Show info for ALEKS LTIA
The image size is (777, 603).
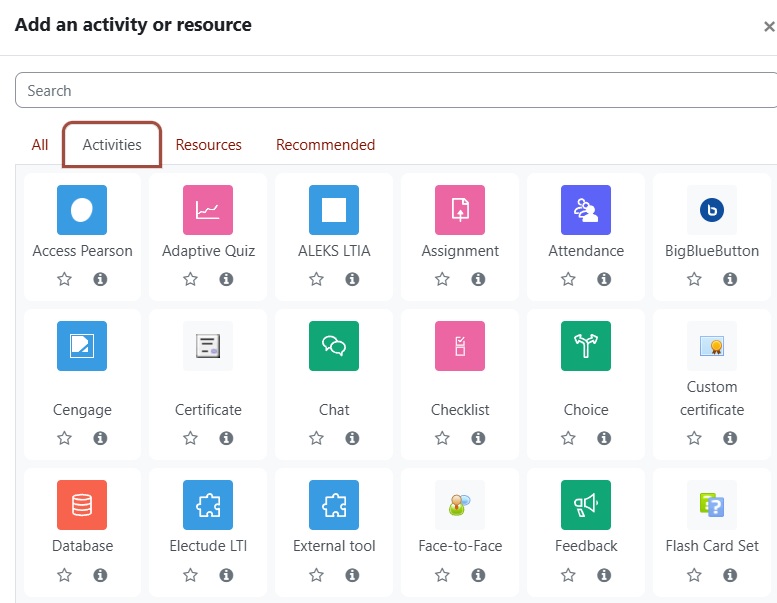pos(352,279)
